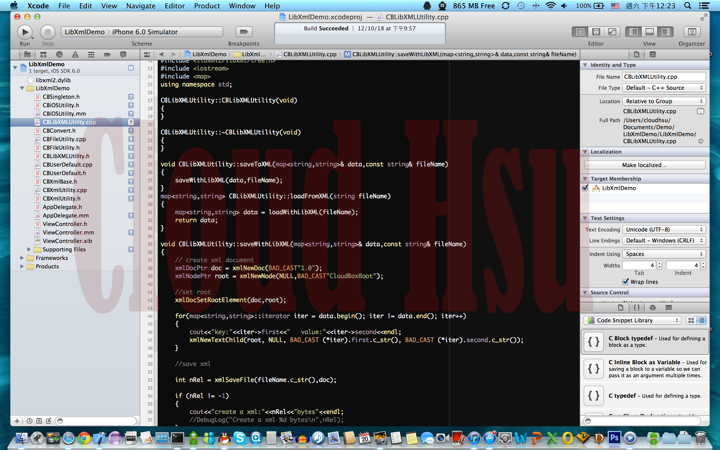Show the Code Snippet library braces icon
The height and width of the screenshot is (450, 720).
pyautogui.click(x=636, y=308)
